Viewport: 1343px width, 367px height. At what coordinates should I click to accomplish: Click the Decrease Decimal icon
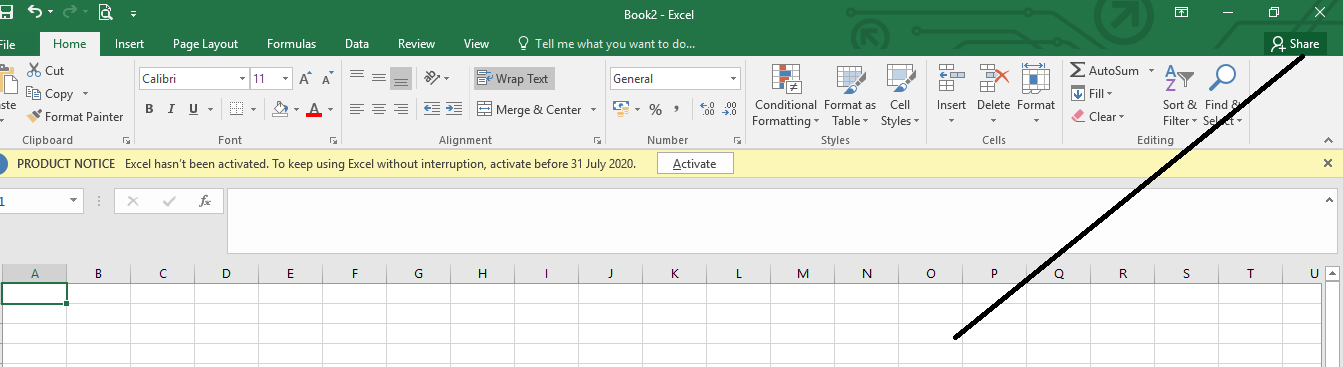[x=730, y=109]
